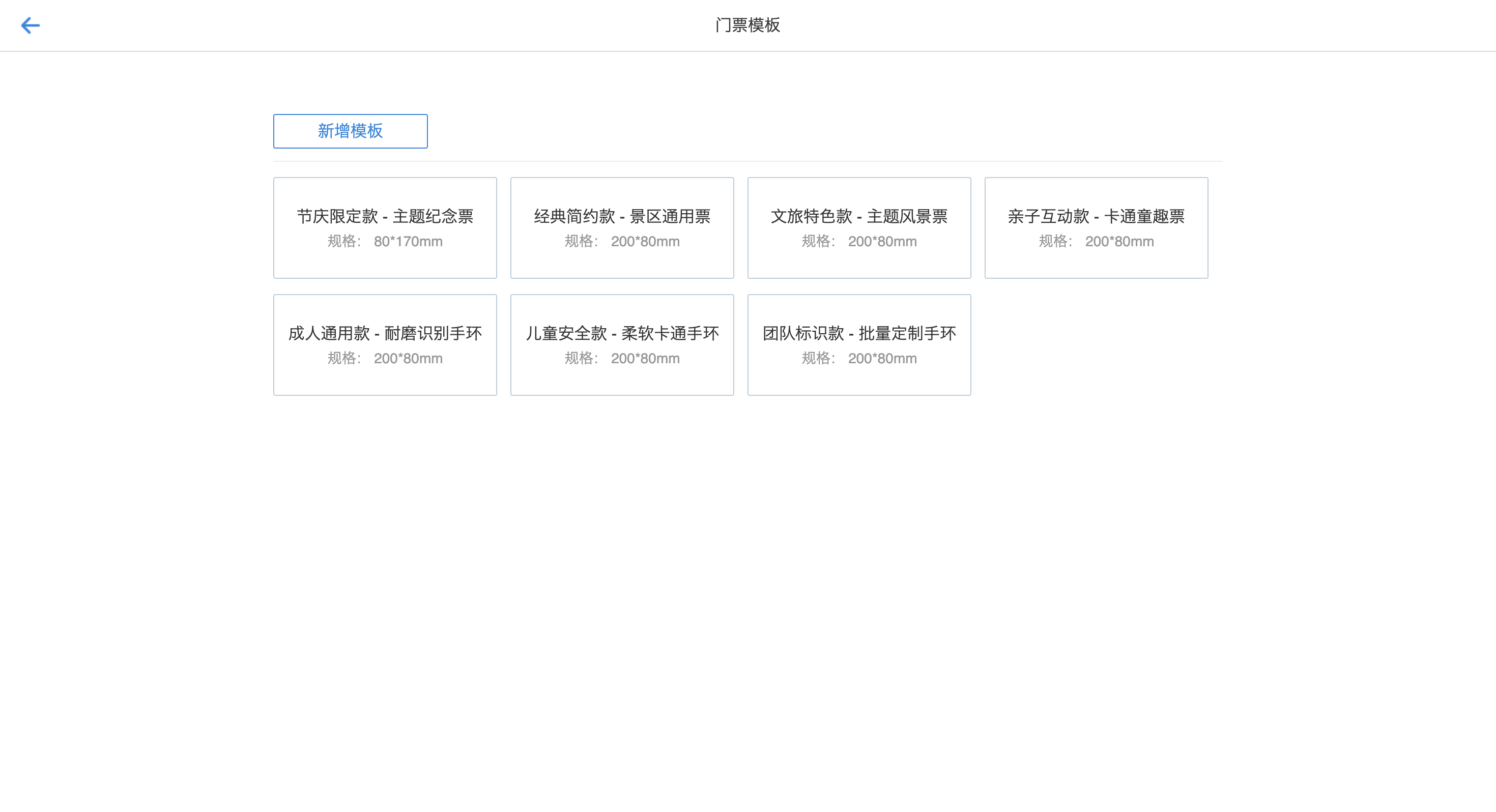
Task: Click the title text of 节庆限定款 card
Action: pos(385,216)
